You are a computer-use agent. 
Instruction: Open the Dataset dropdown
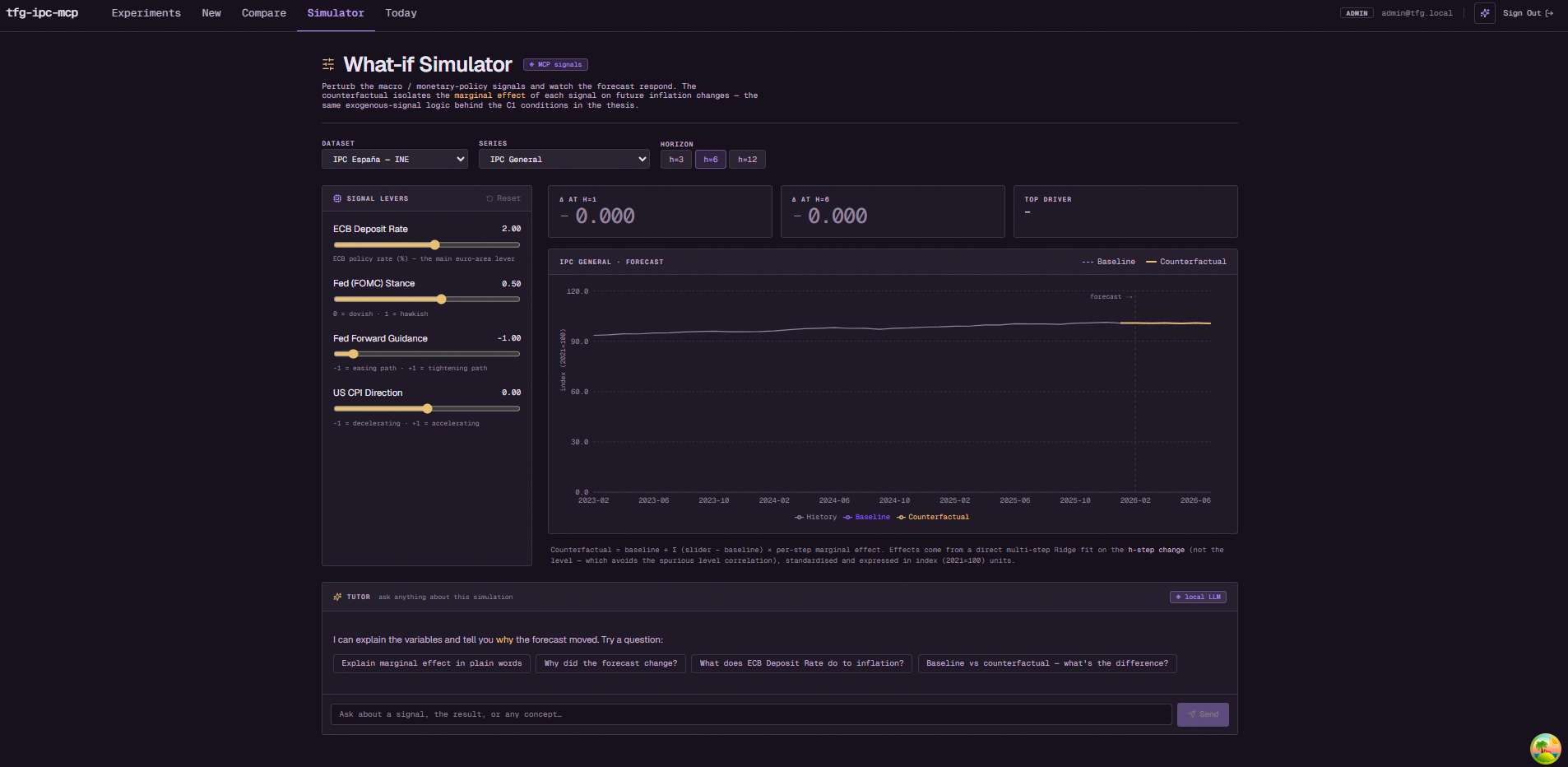click(x=395, y=159)
